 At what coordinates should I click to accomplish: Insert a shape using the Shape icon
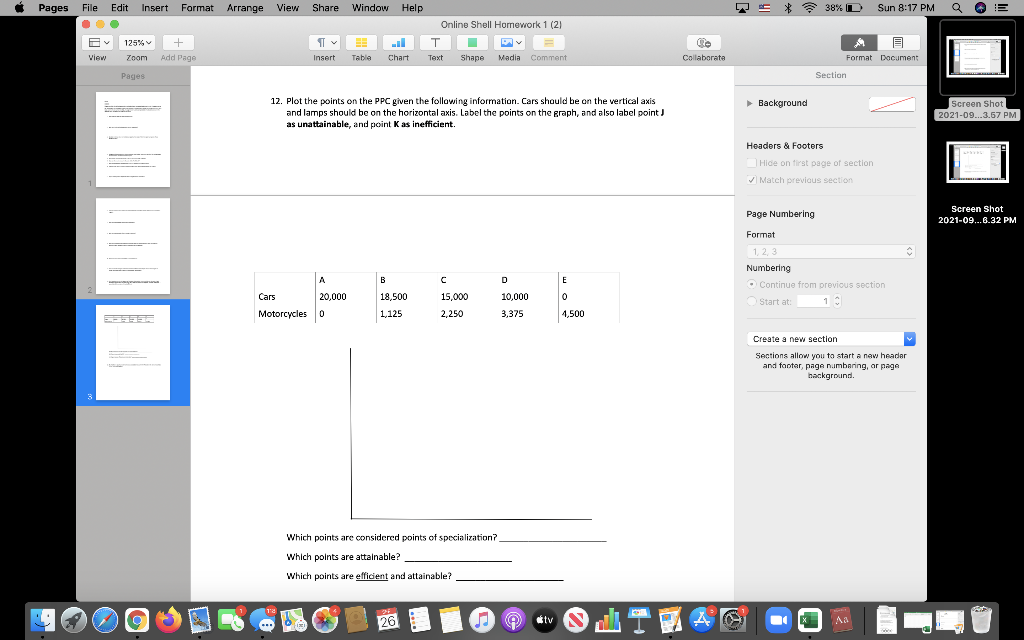click(471, 42)
